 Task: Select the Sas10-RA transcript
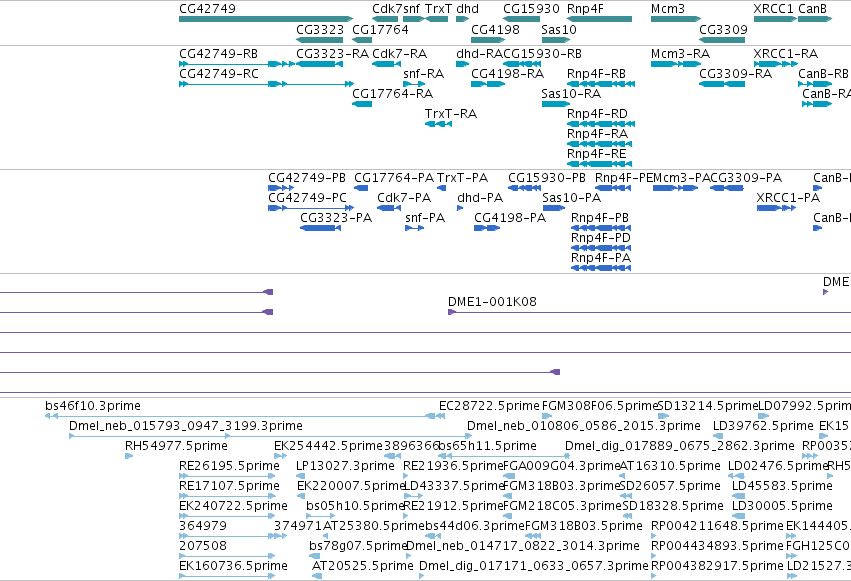pos(556,104)
